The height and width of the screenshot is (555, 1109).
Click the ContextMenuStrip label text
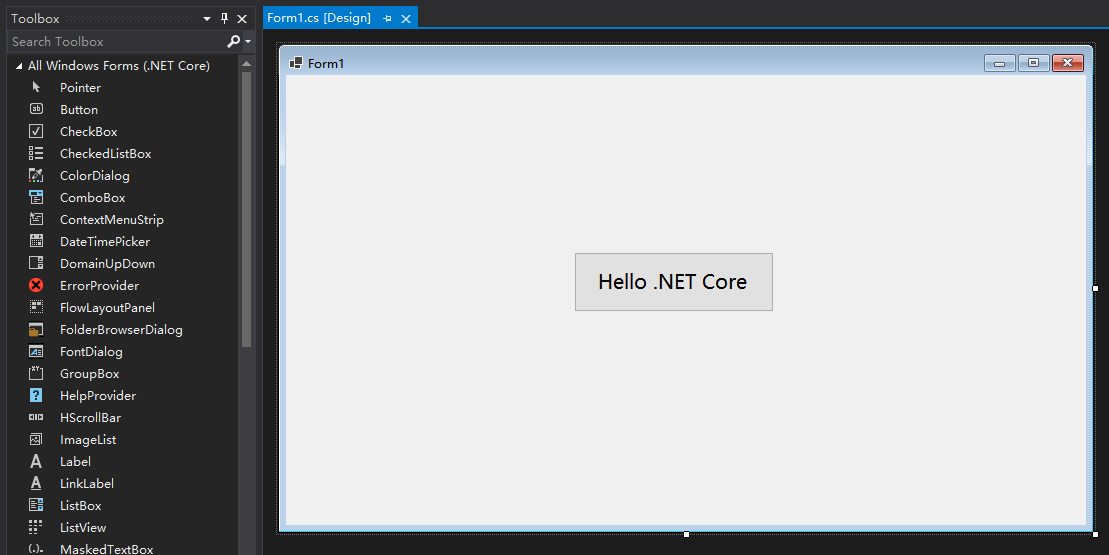pyautogui.click(x=112, y=220)
